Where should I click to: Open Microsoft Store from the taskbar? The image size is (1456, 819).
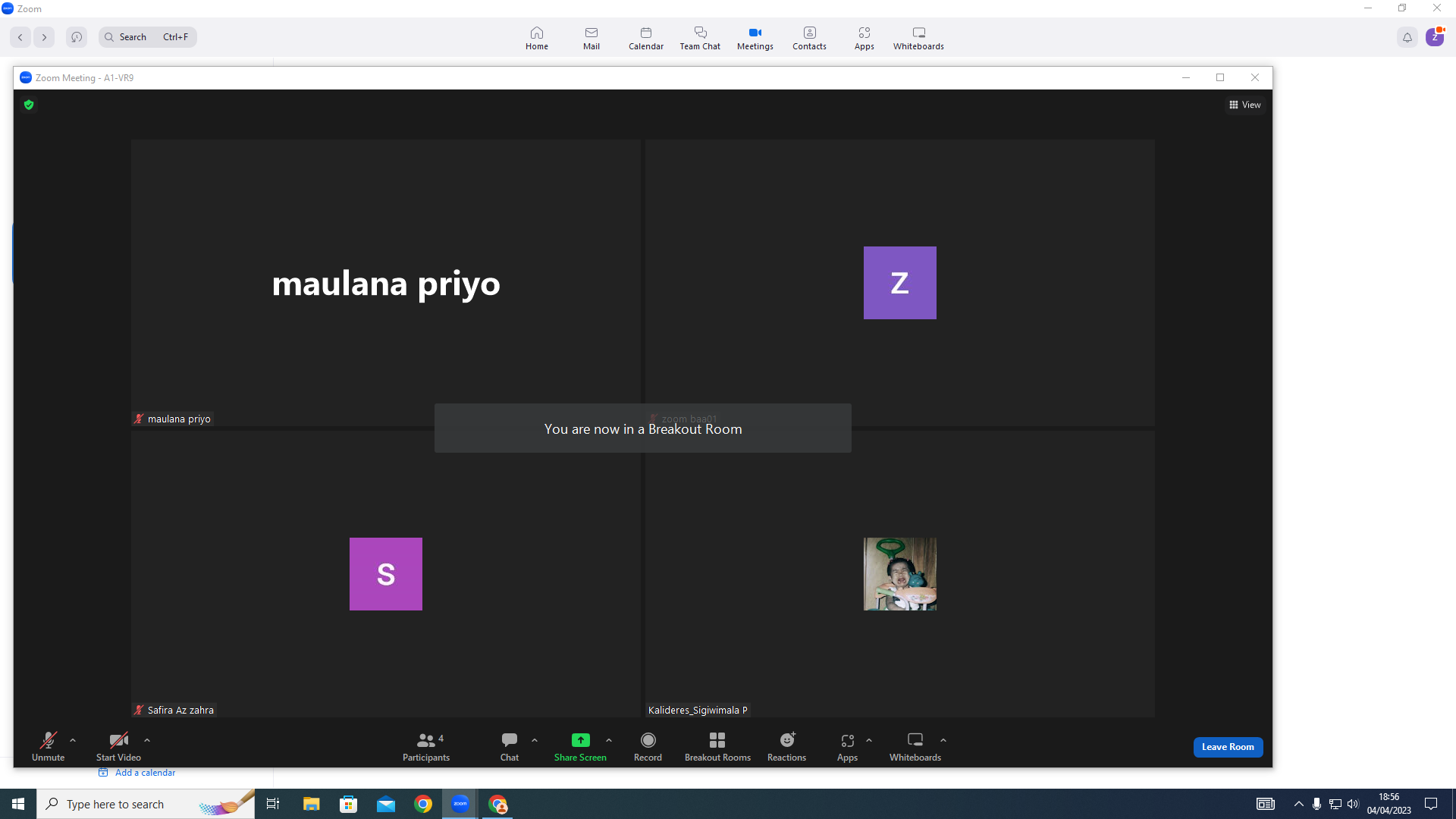click(348, 804)
